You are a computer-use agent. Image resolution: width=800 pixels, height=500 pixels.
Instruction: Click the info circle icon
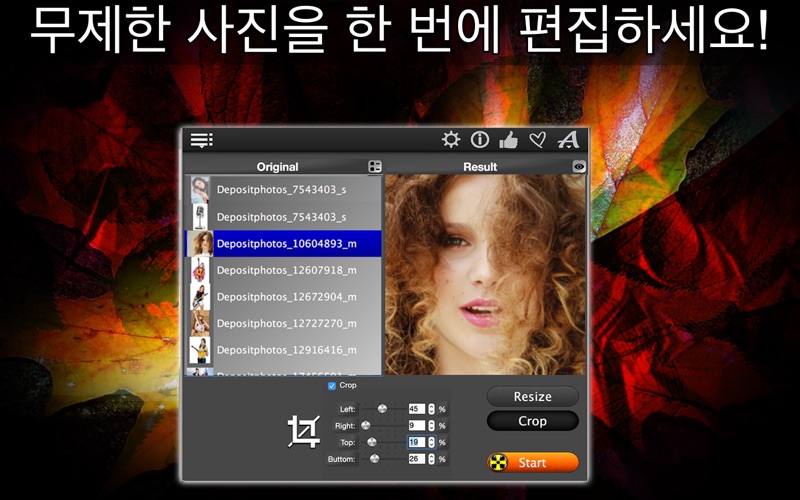click(x=480, y=139)
